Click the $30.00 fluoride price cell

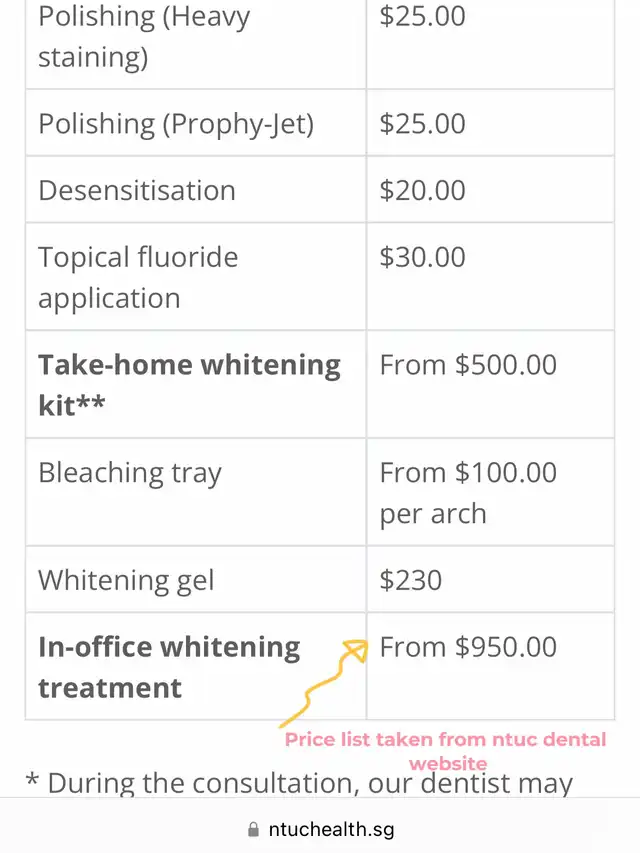[x=422, y=257]
